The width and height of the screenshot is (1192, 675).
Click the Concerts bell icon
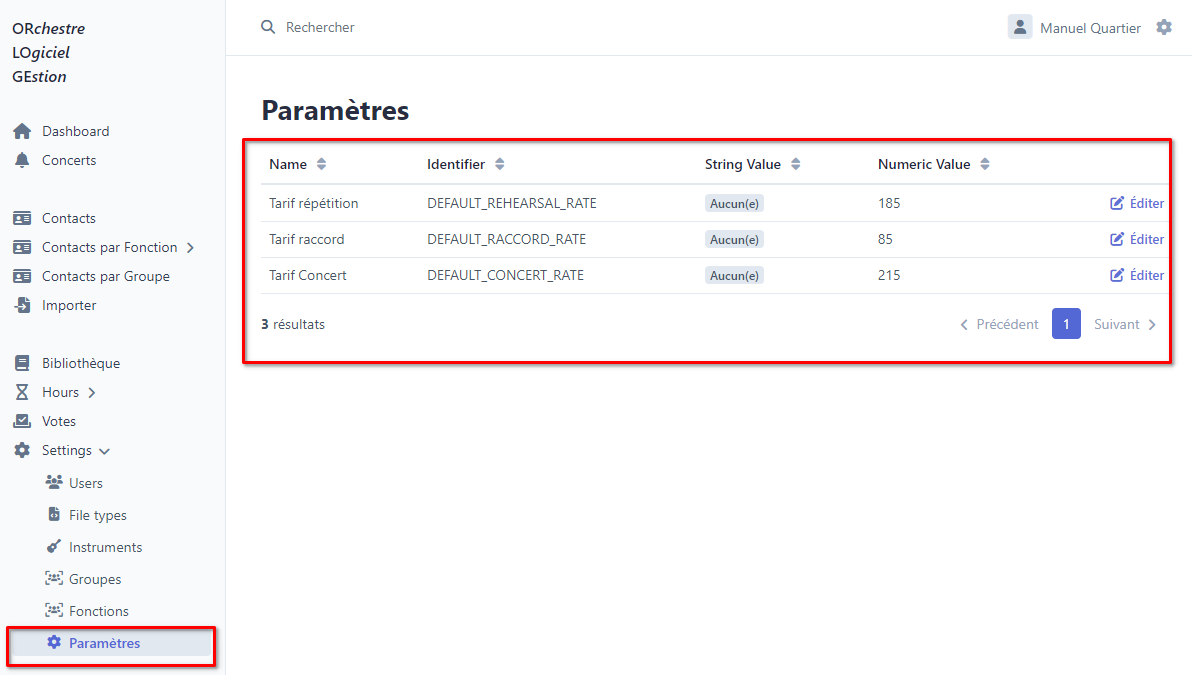(x=22, y=160)
